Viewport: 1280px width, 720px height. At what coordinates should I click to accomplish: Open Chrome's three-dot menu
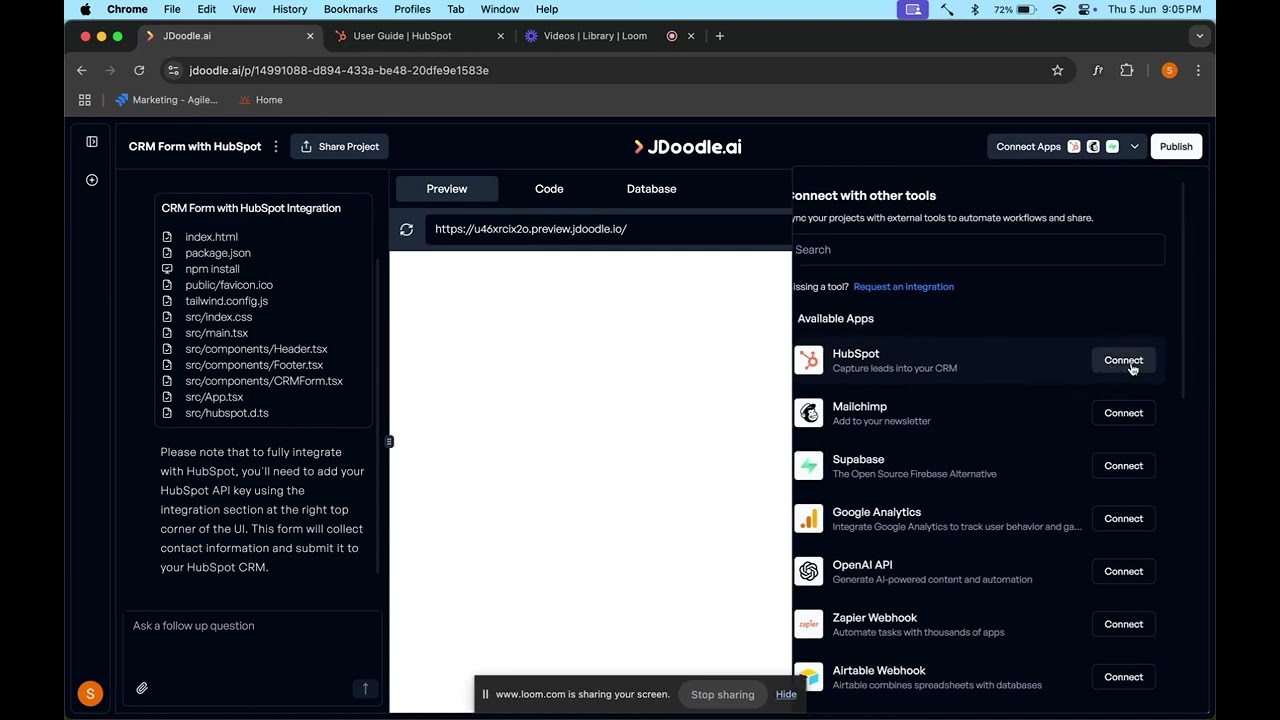pyautogui.click(x=1198, y=70)
